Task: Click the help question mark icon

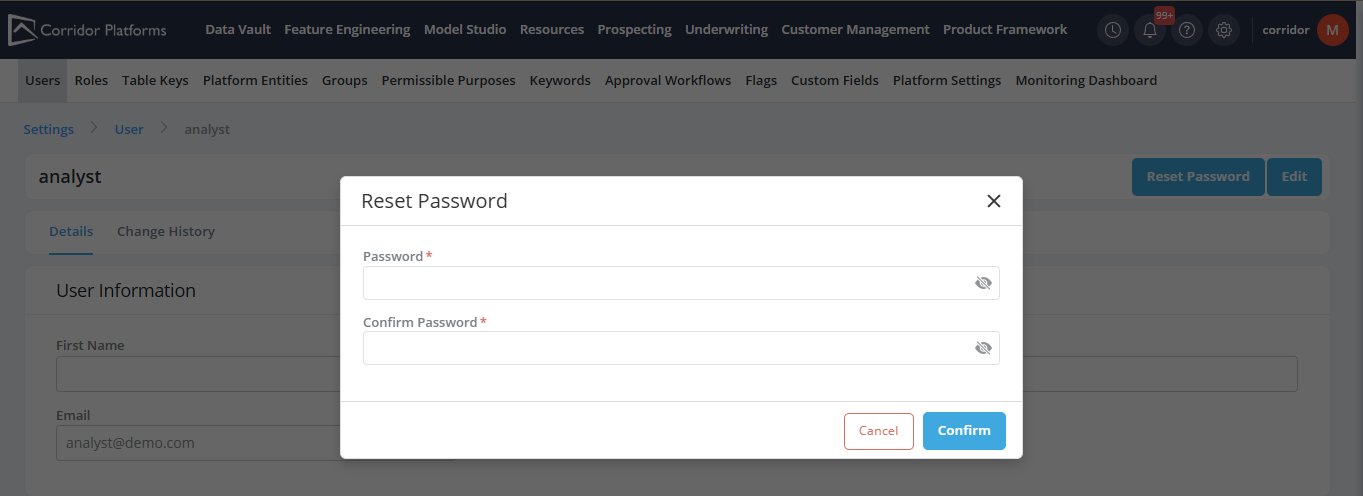Action: click(x=1186, y=30)
